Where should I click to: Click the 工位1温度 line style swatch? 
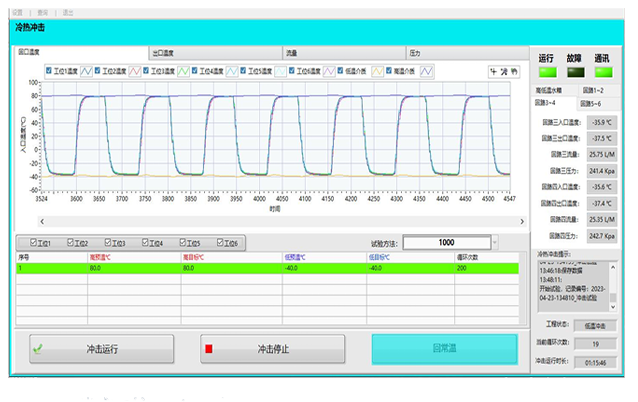coord(86,71)
